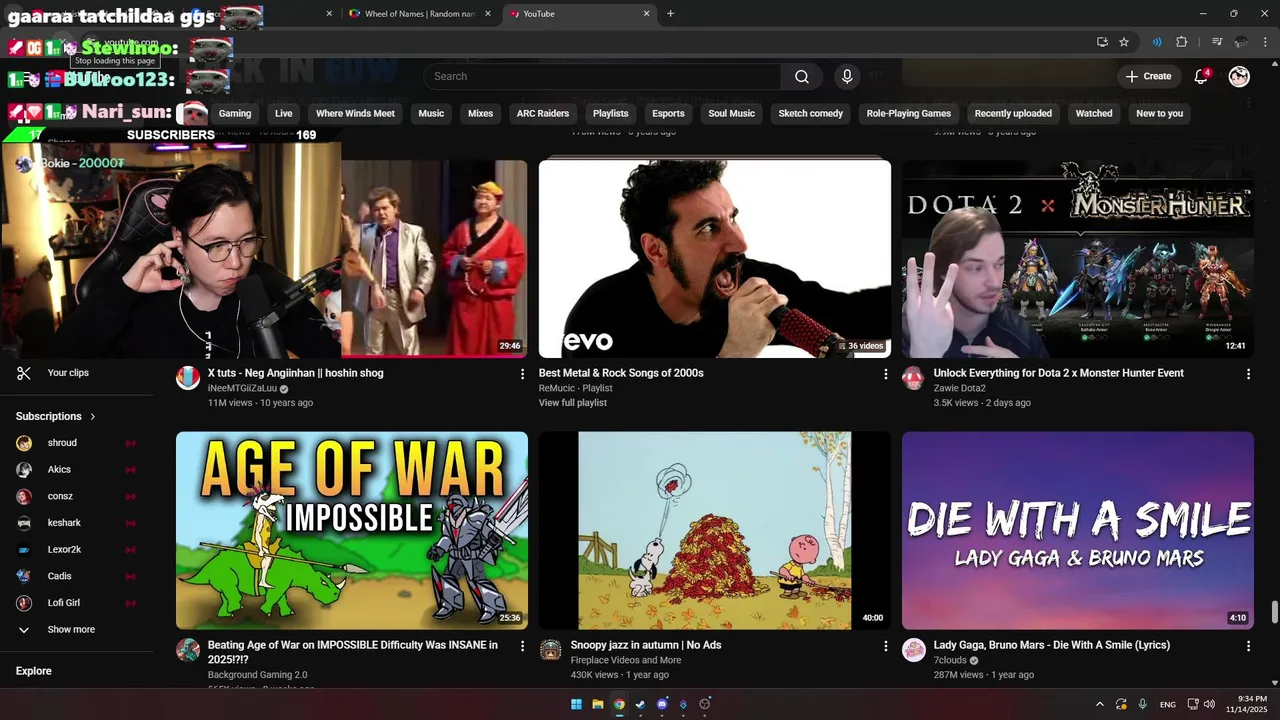Open the YouTube account avatar menu
This screenshot has width=1280, height=720.
click(x=1239, y=76)
